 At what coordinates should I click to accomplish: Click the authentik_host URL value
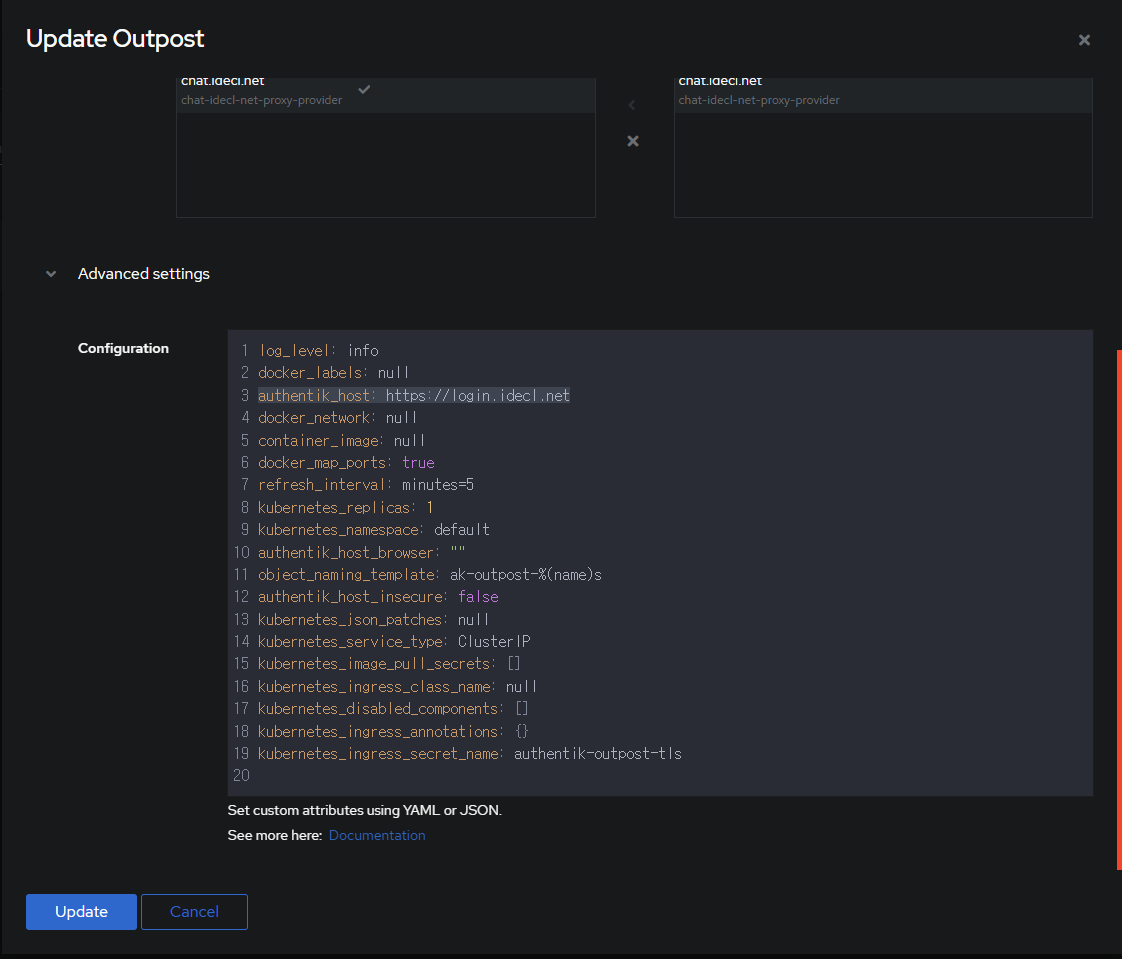[477, 396]
